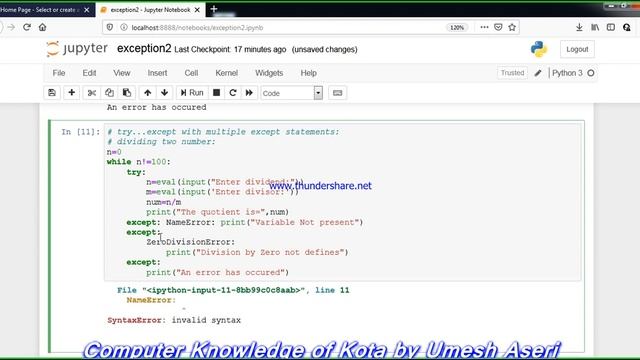The width and height of the screenshot is (640, 360).
Task: Click 'SyntaxError: invalid syntax' output
Action: pos(174,320)
